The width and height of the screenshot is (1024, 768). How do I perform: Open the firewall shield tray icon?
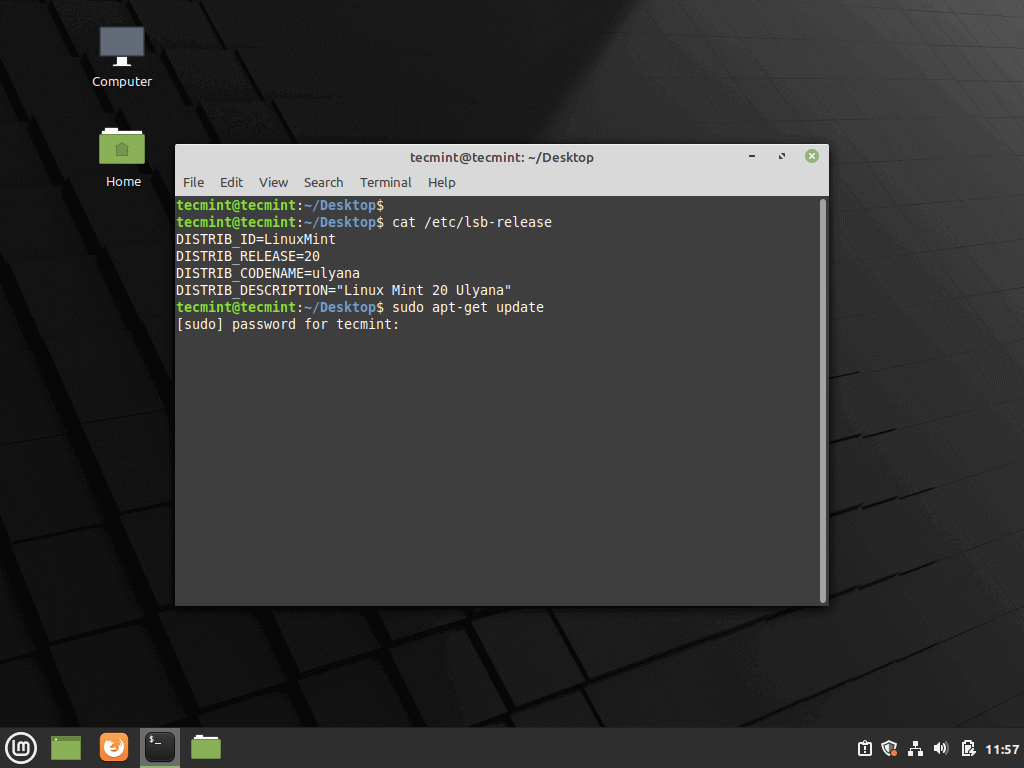pos(889,748)
